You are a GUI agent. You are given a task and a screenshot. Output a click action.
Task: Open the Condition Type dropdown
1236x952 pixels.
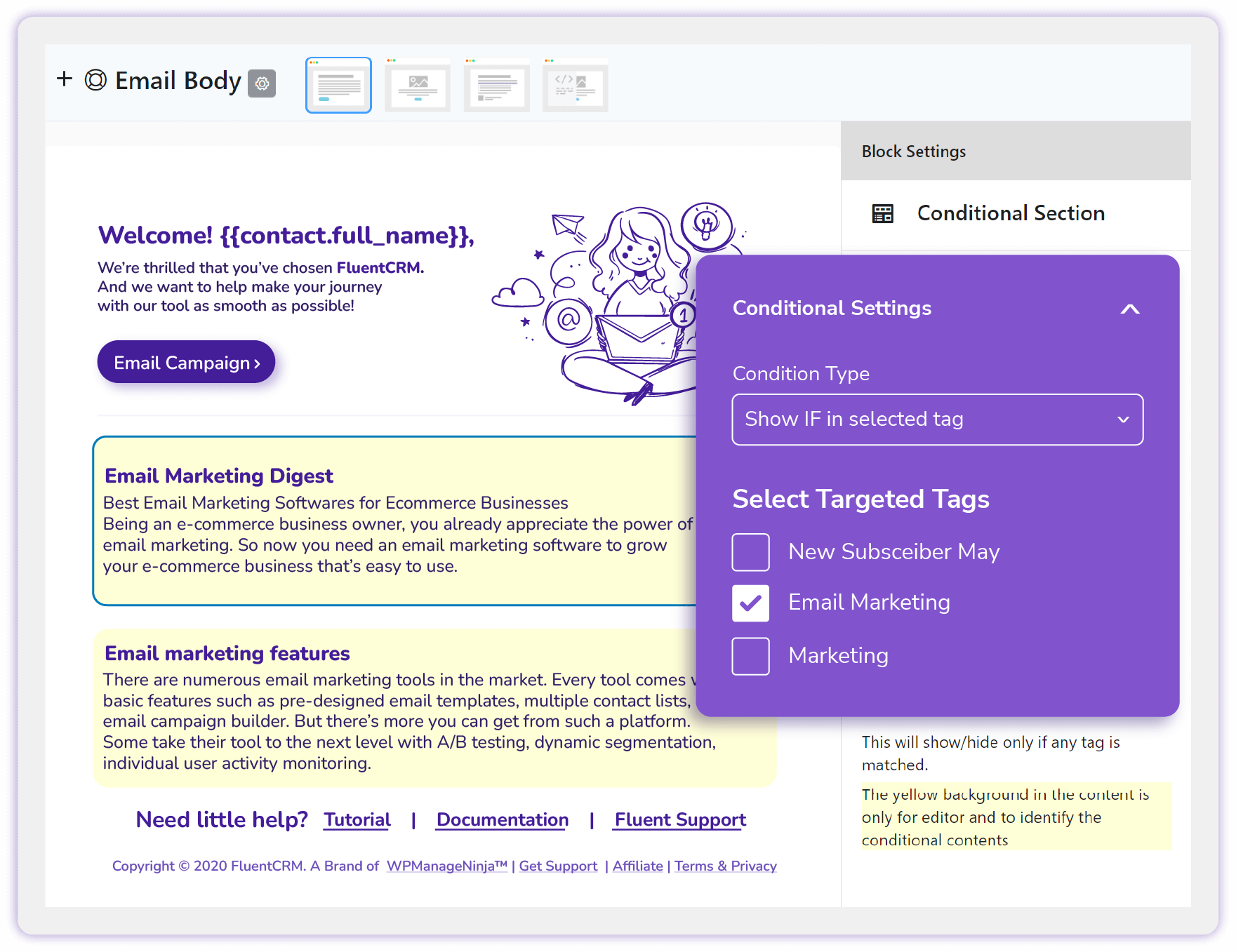coord(937,419)
